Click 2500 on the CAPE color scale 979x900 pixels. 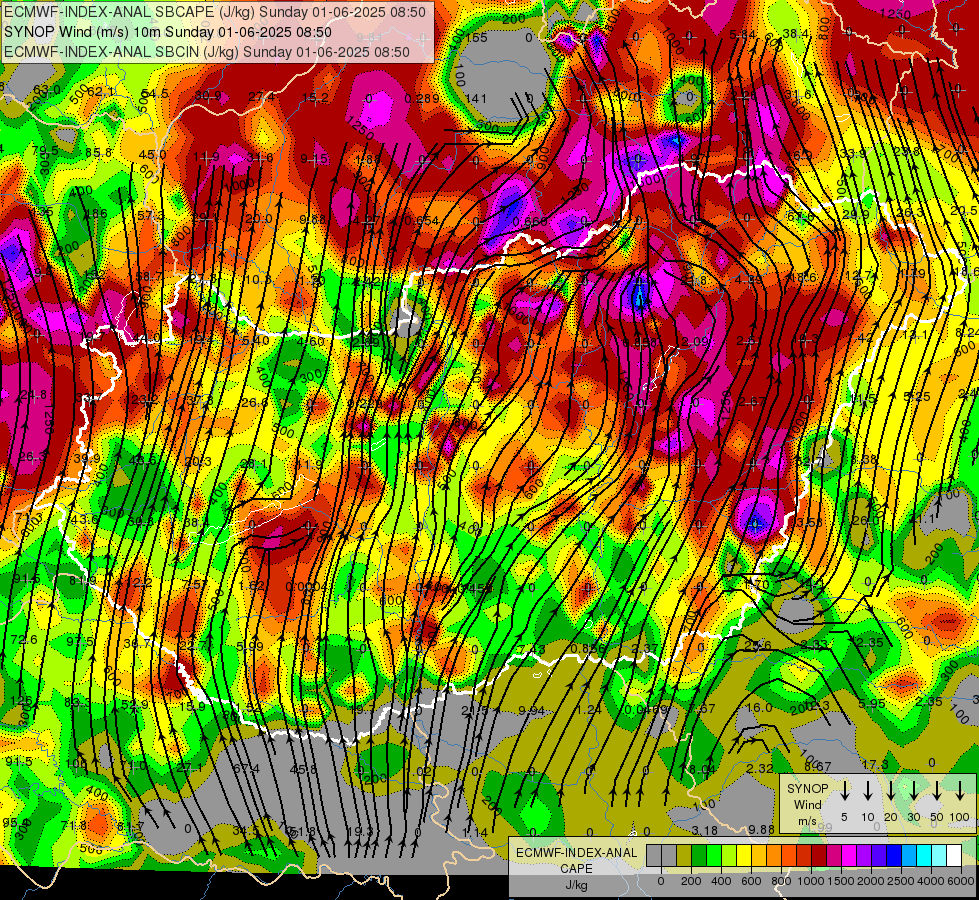click(901, 881)
